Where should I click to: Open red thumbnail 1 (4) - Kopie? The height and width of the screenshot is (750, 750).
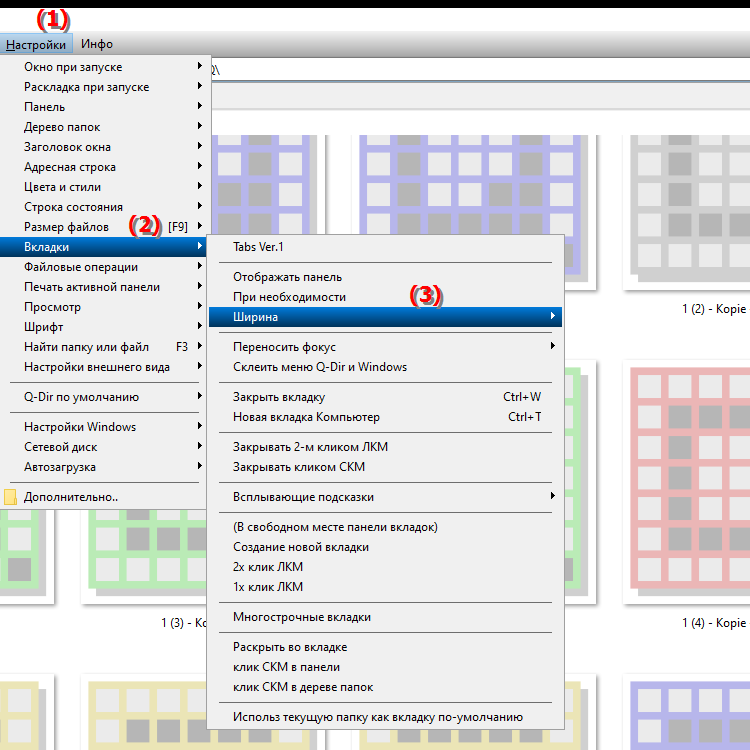(x=686, y=482)
